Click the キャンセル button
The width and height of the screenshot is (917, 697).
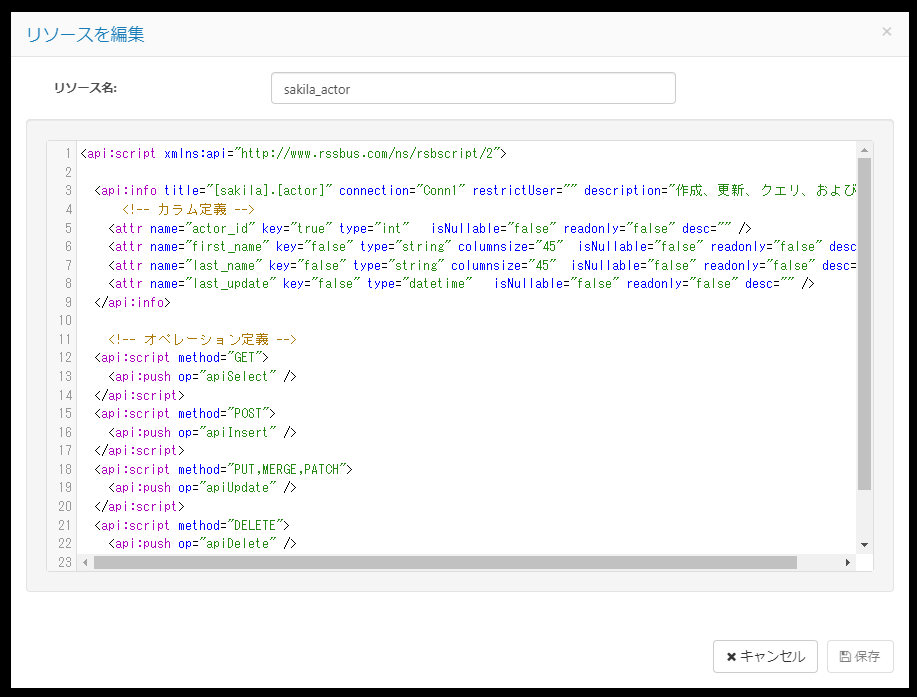[765, 657]
